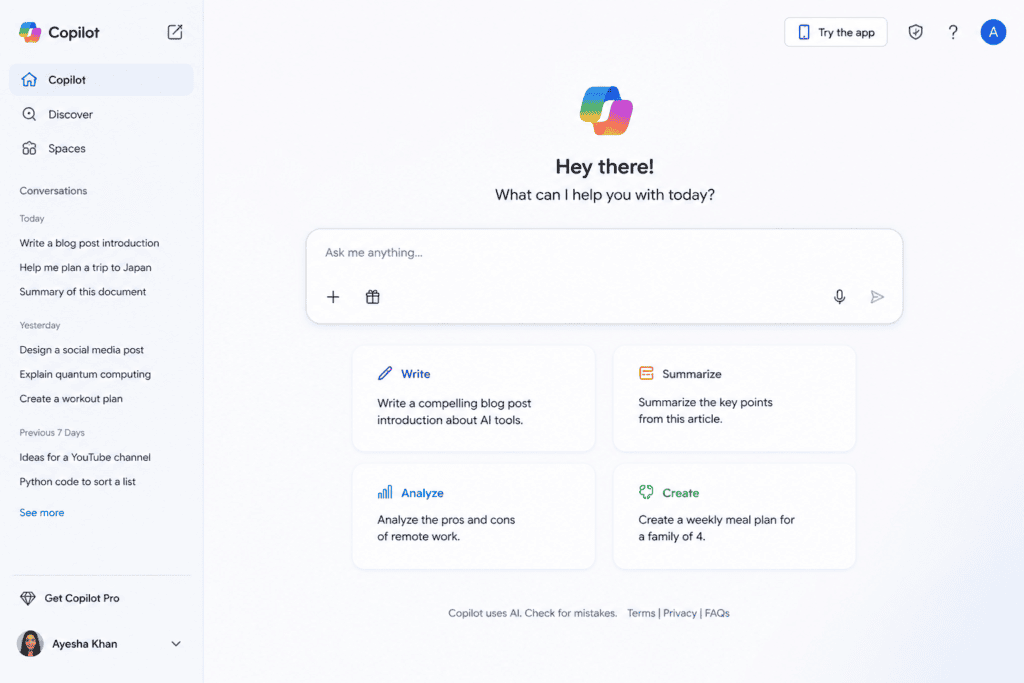Screen dimensions: 1024x683
Task: Click See more conversations link
Action: pyautogui.click(x=42, y=513)
